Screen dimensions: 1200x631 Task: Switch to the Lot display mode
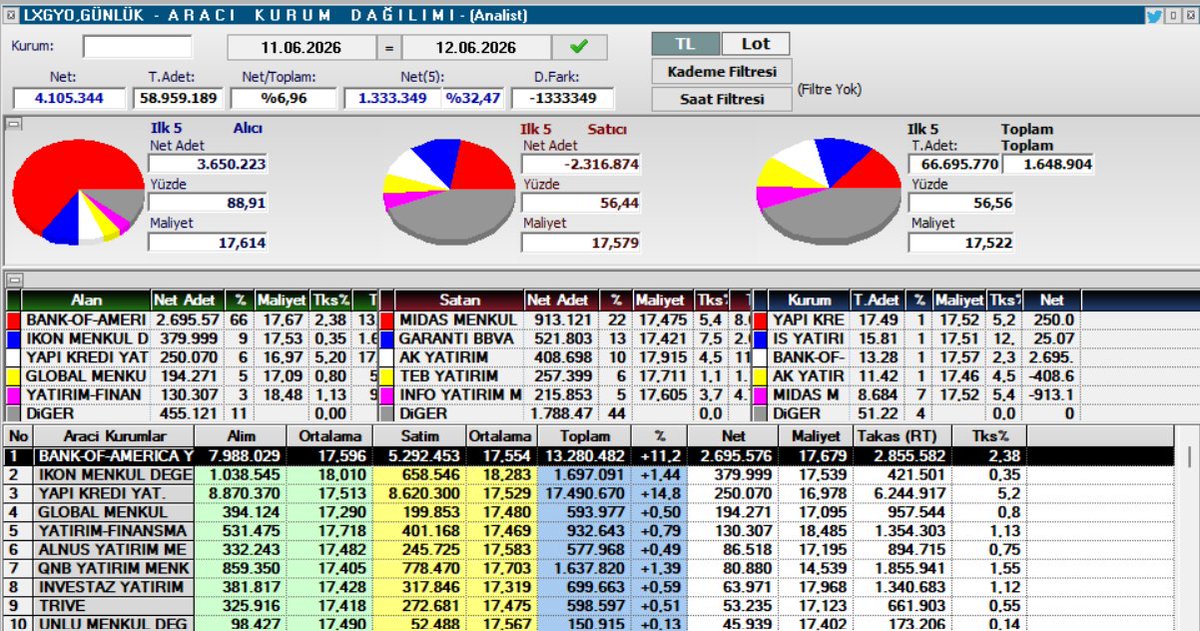pyautogui.click(x=756, y=44)
